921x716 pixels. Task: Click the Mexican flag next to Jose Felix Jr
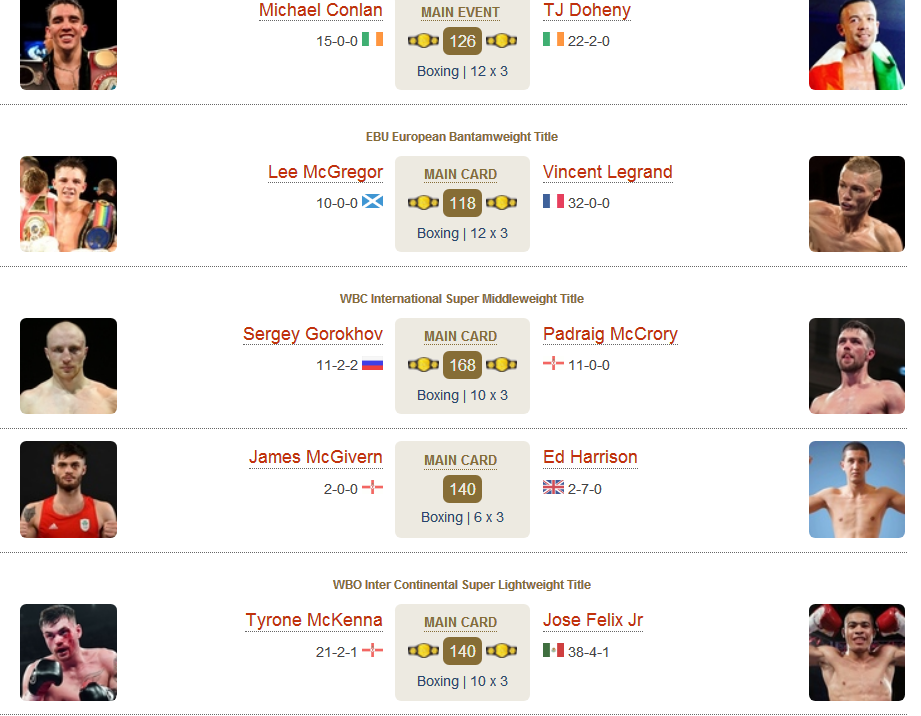point(553,650)
